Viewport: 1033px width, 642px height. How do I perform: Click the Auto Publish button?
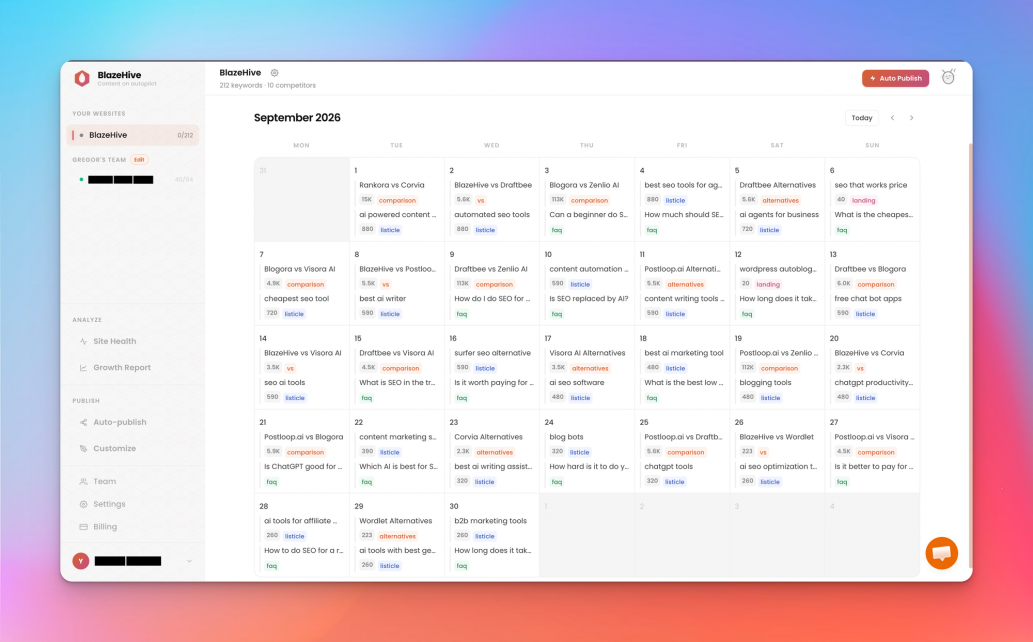point(895,78)
